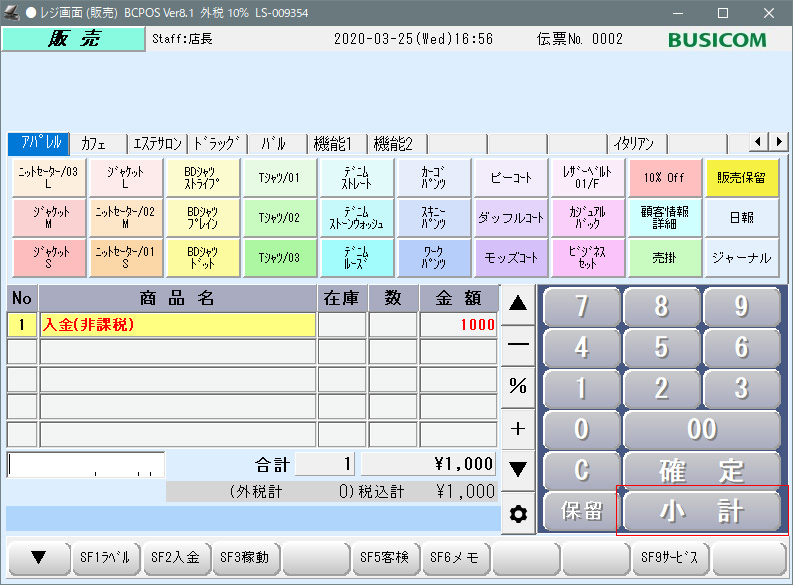Click the down triangle beside the total
Screen dimensions: 793x585
(517, 468)
